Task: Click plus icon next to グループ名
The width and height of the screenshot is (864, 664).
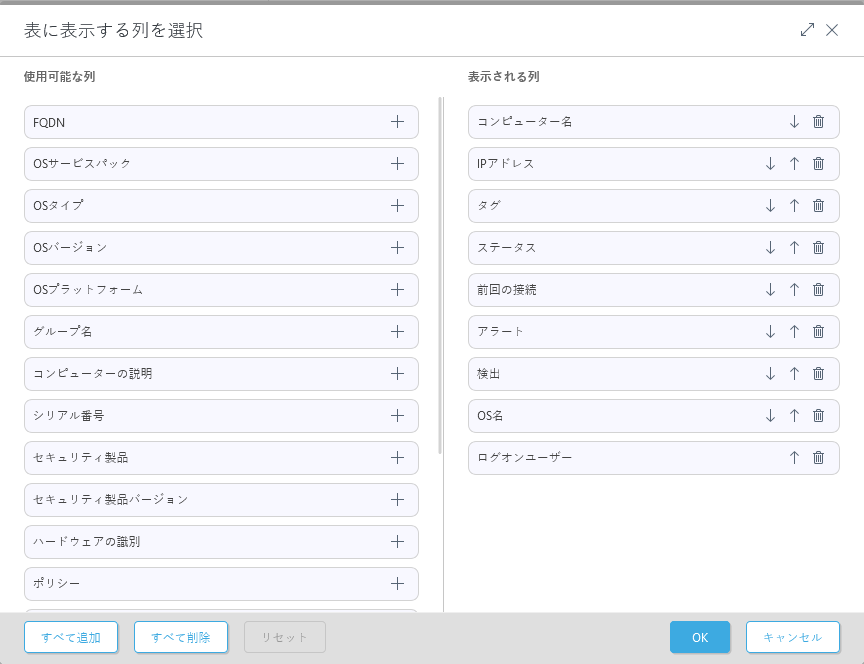Action: pos(397,332)
